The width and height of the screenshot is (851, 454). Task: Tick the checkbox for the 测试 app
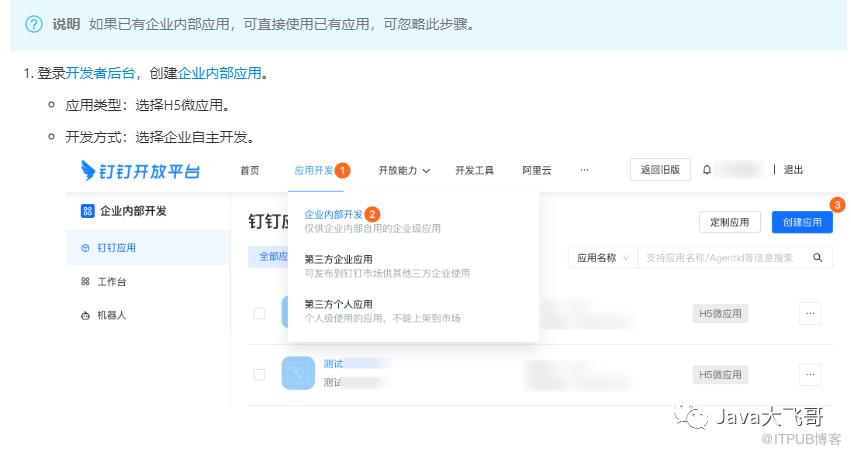[x=259, y=374]
